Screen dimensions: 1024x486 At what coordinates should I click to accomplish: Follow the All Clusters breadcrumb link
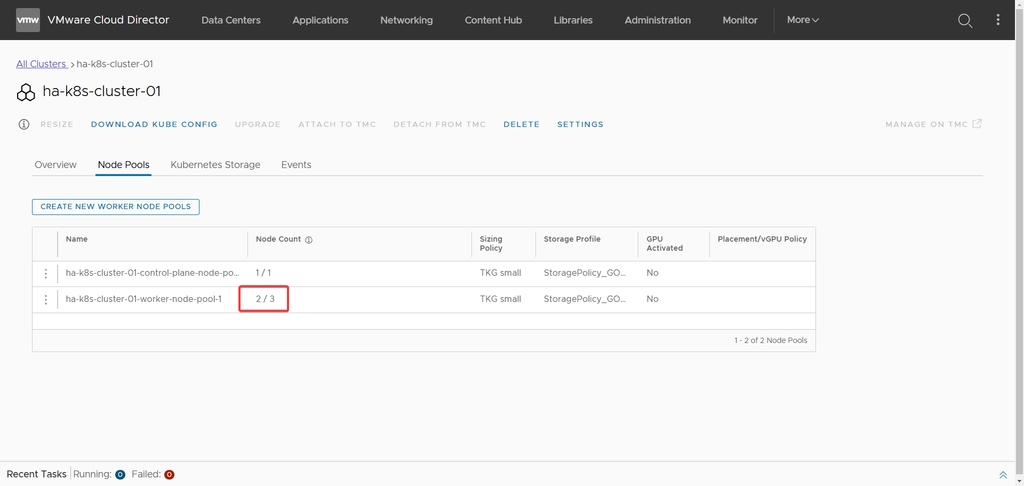pyautogui.click(x=41, y=64)
